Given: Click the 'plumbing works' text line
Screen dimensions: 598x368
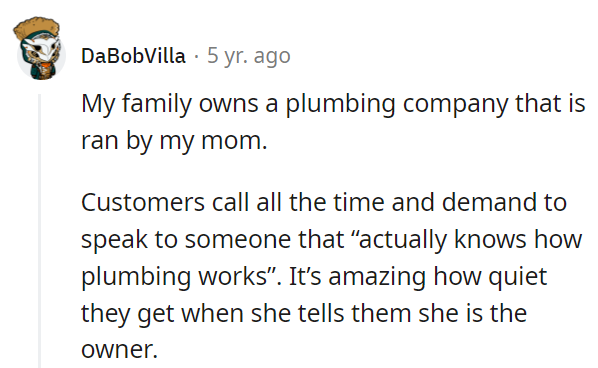Looking at the screenshot, I should pos(314,277).
